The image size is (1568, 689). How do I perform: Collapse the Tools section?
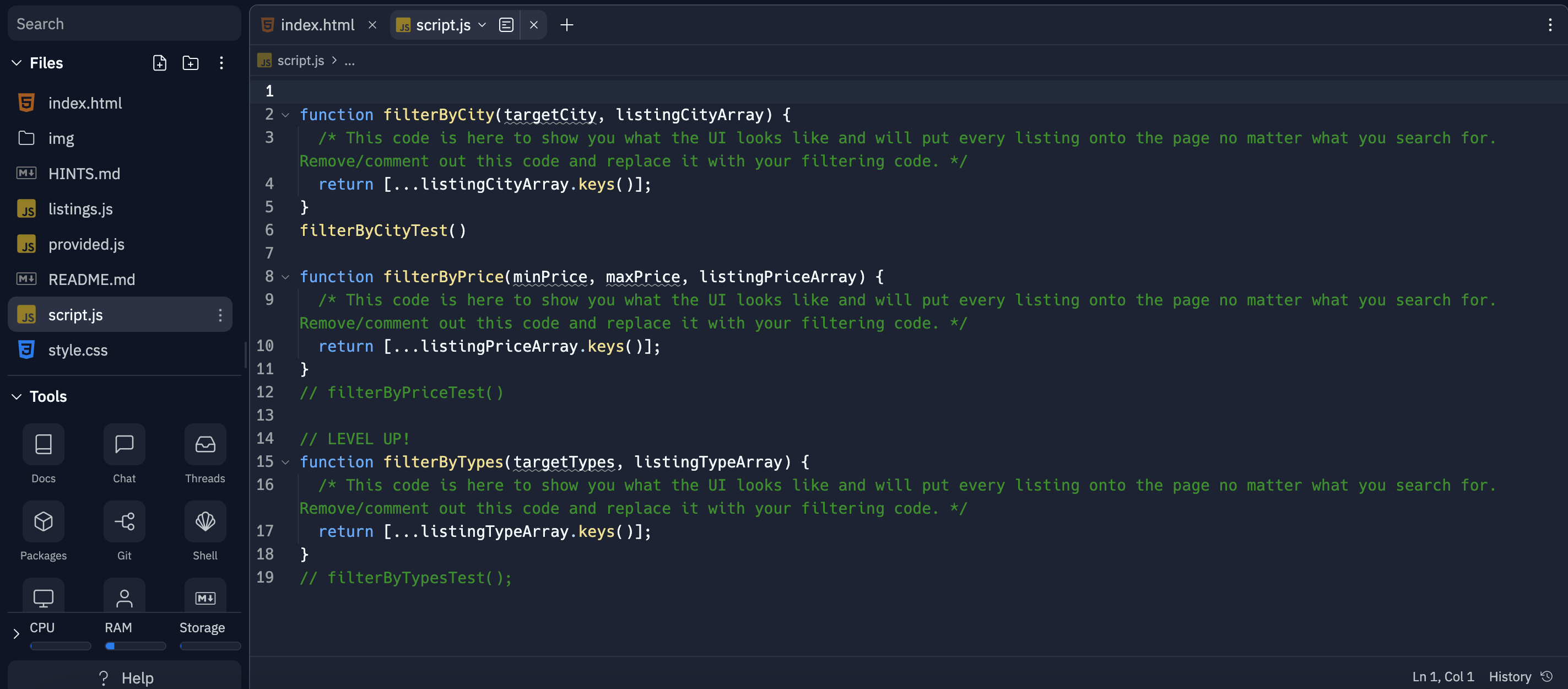click(15, 396)
